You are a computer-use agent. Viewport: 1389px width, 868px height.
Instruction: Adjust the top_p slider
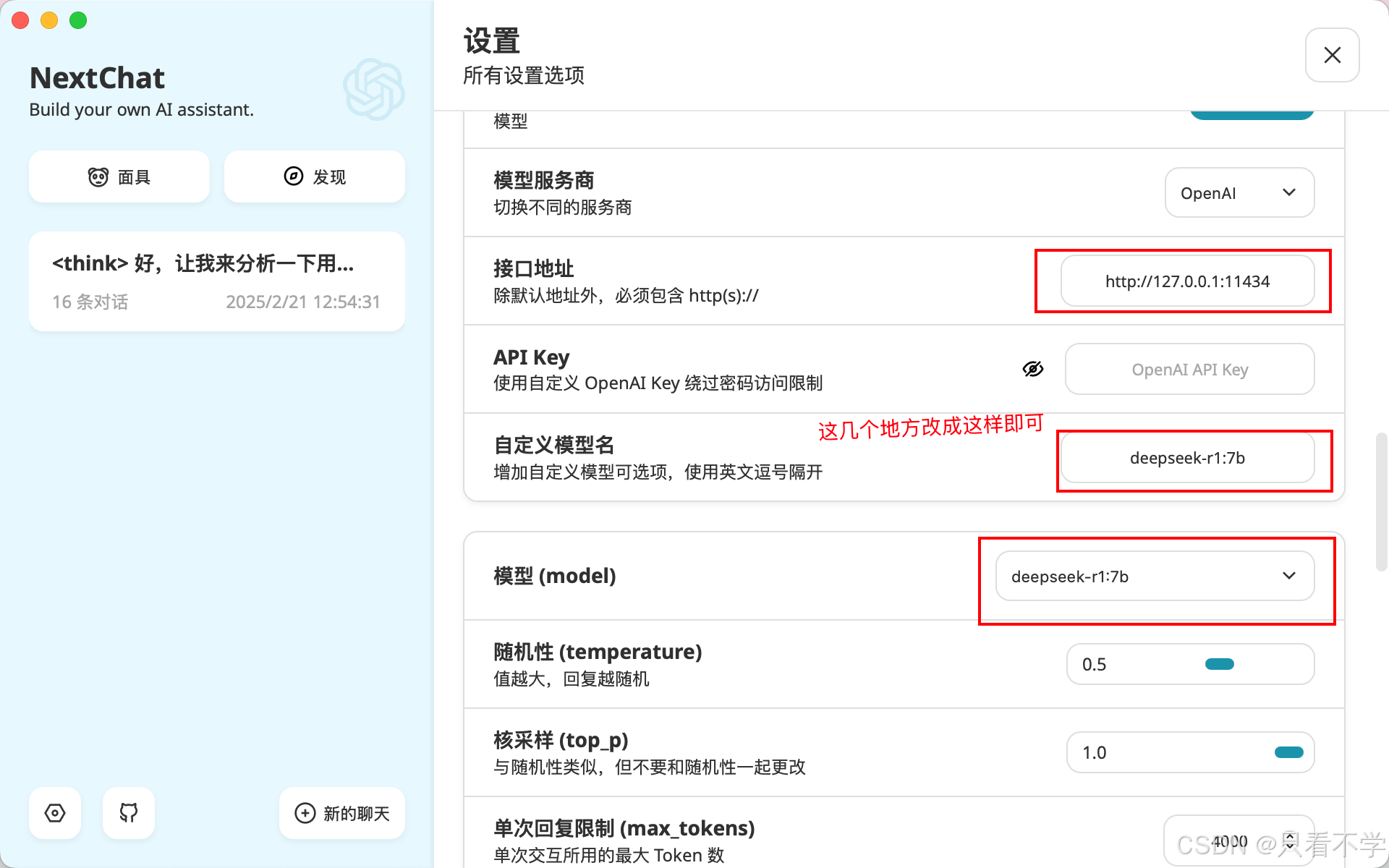1288,752
